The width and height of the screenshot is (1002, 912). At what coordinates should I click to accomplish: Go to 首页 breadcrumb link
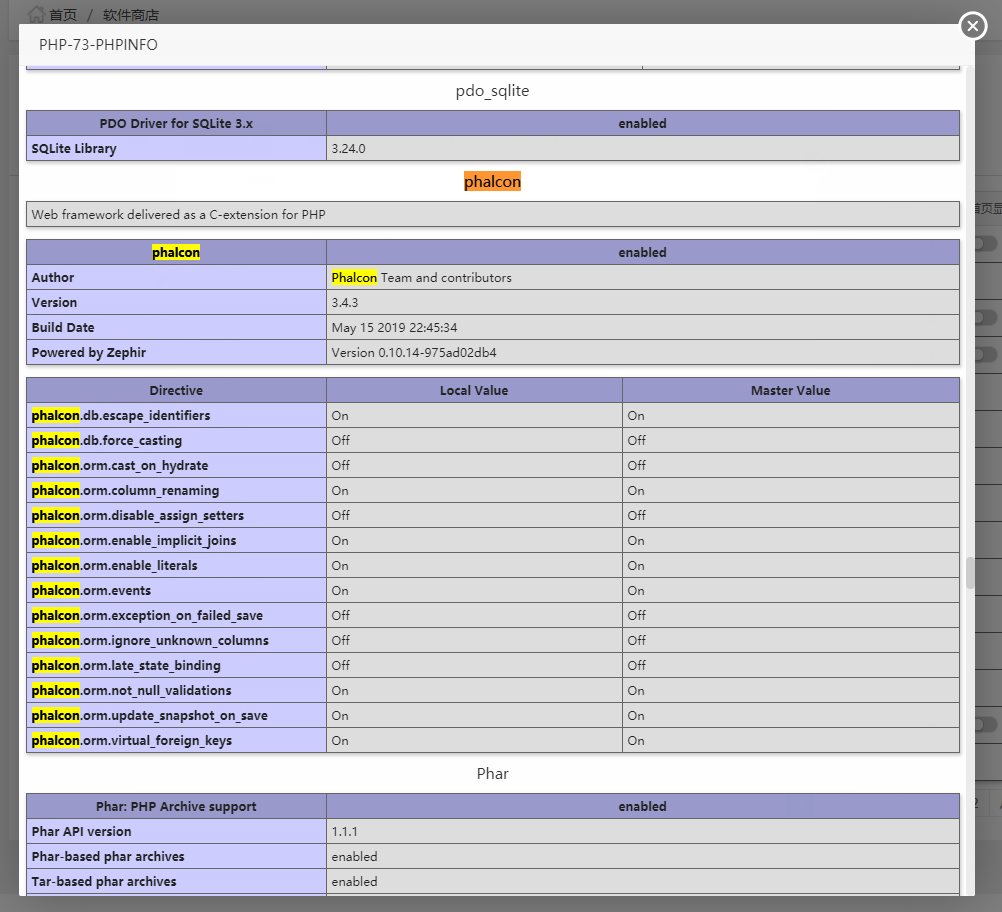click(x=63, y=15)
